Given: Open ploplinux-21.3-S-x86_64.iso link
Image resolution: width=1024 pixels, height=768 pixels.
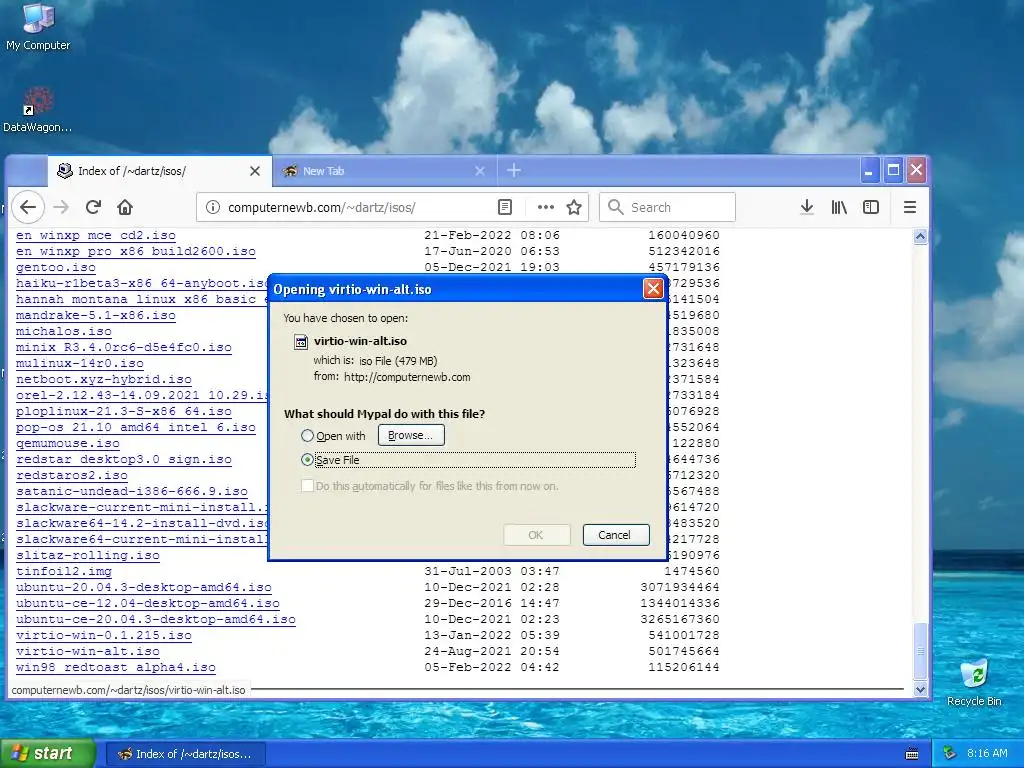Looking at the screenshot, I should (124, 411).
